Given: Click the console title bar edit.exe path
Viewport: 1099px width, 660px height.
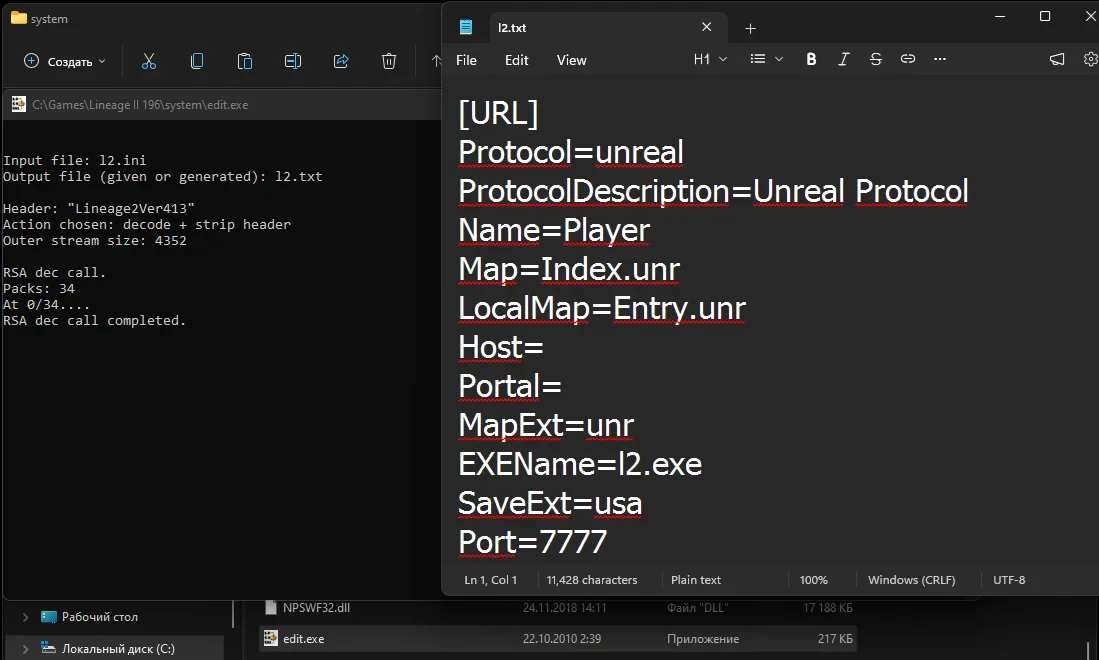Looking at the screenshot, I should coord(140,105).
